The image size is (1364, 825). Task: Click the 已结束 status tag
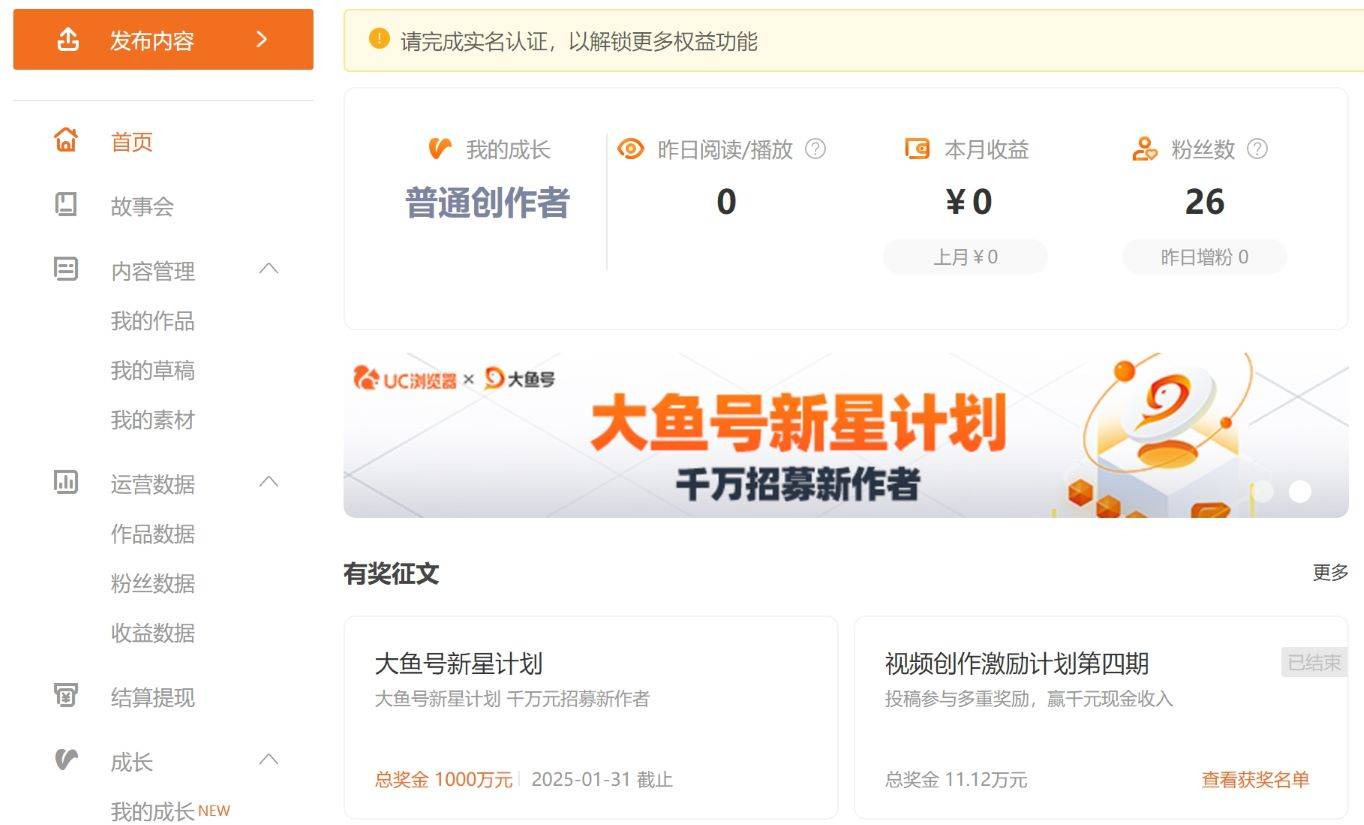pos(1314,662)
